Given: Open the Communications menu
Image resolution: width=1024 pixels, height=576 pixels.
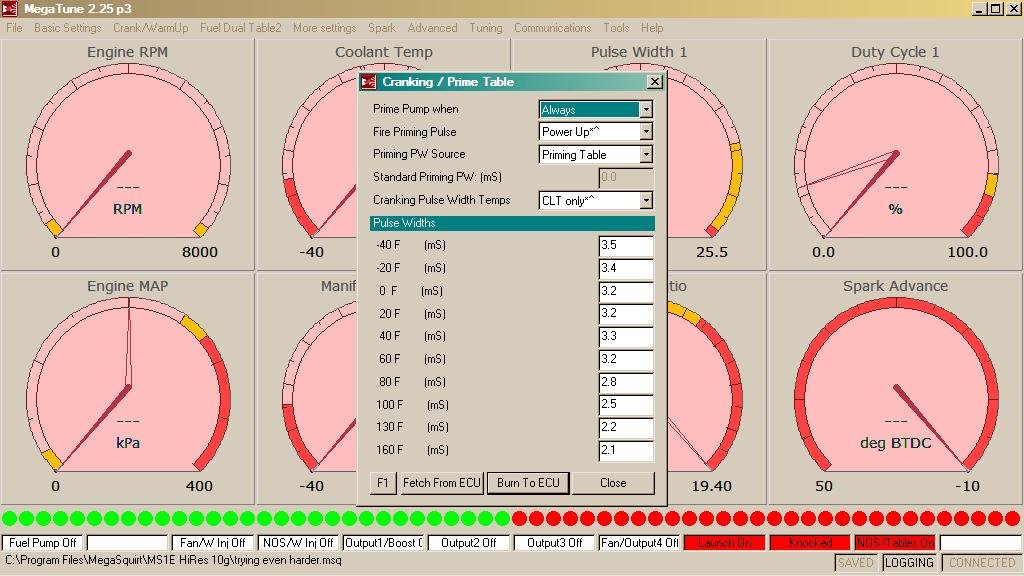Looking at the screenshot, I should pos(552,28).
